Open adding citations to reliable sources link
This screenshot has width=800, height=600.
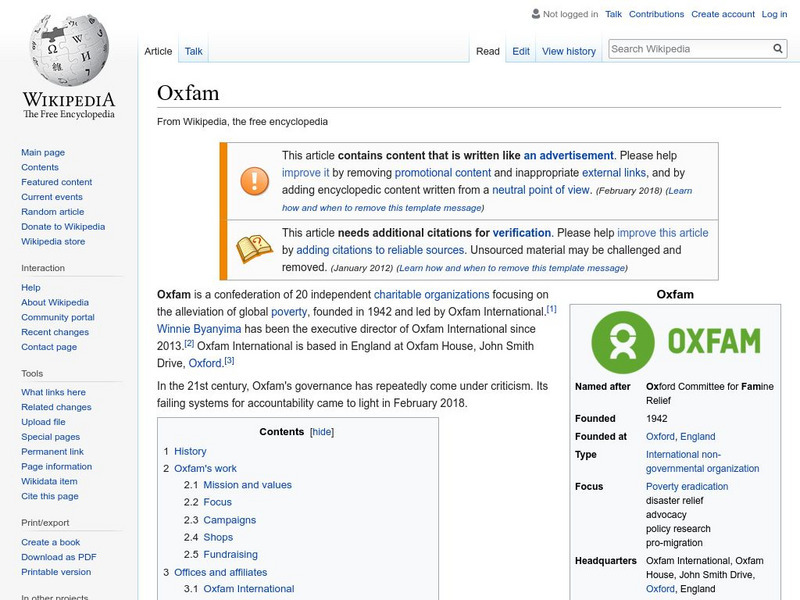click(380, 250)
